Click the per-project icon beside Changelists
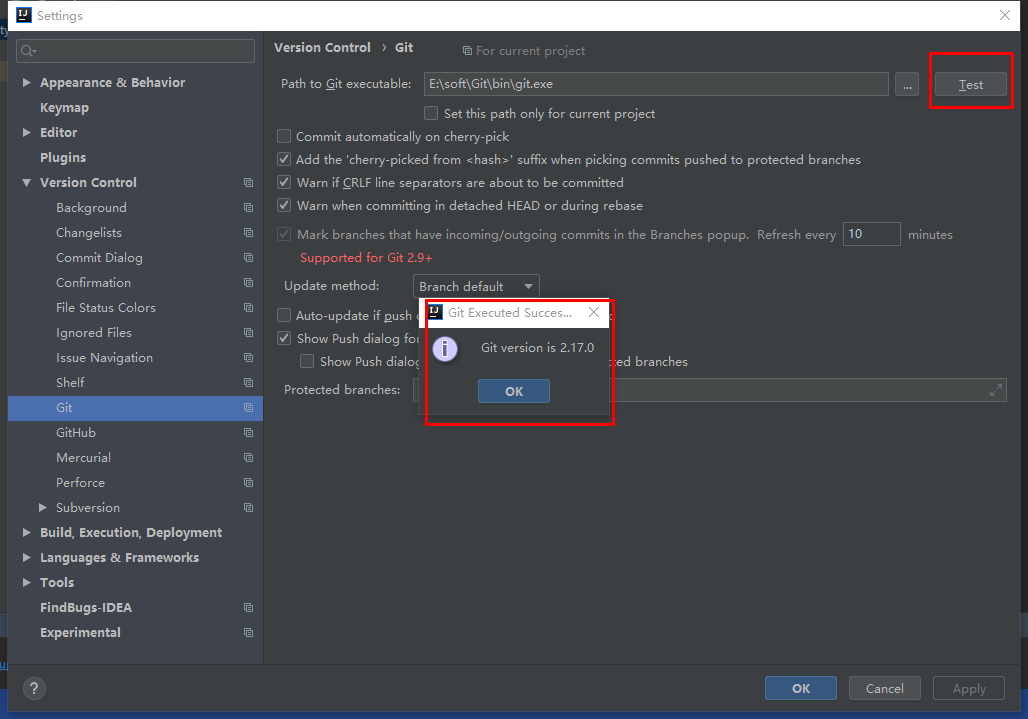Screen dimensions: 1028x719 248,233
